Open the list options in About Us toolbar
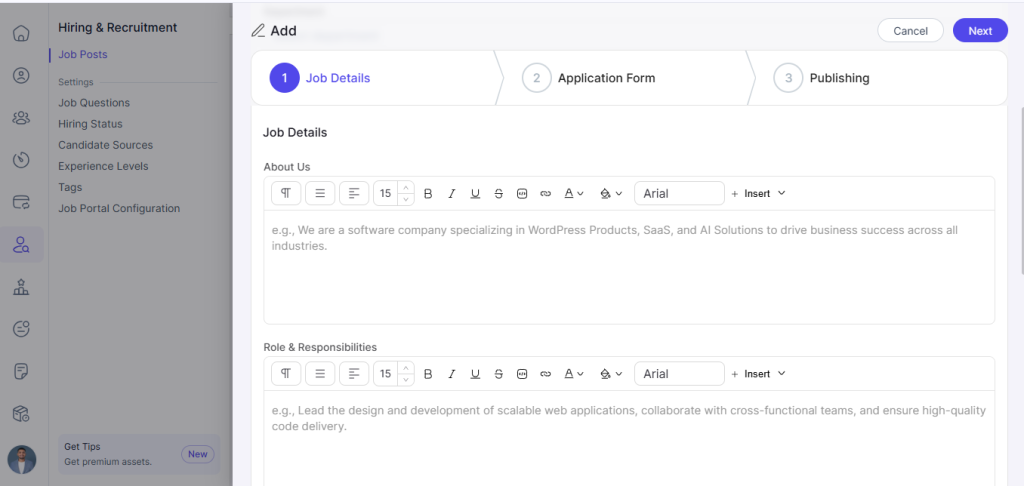Screen dimensions: 1024x486 (x=320, y=193)
